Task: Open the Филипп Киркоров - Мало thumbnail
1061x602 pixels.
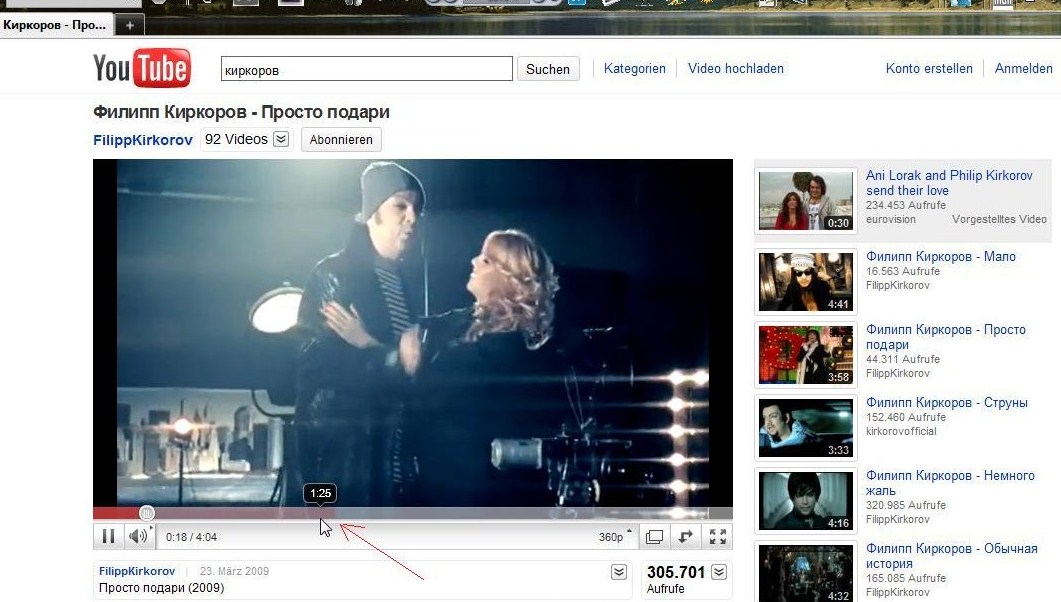Action: [x=806, y=282]
